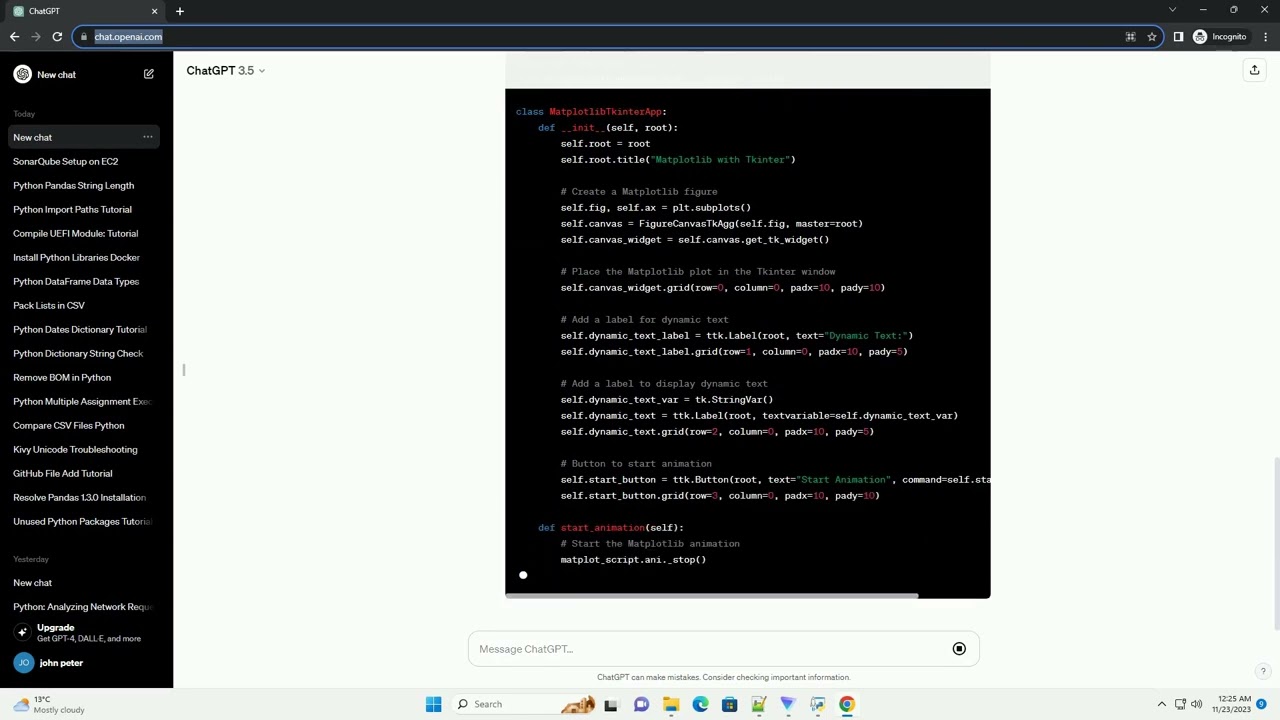Click the new chat compose icon in sidebar

[148, 74]
